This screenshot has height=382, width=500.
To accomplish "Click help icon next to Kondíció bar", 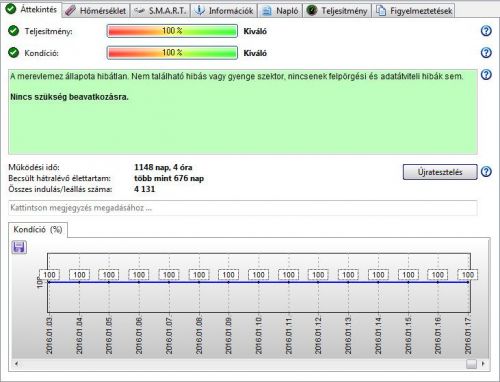I will tap(486, 53).
